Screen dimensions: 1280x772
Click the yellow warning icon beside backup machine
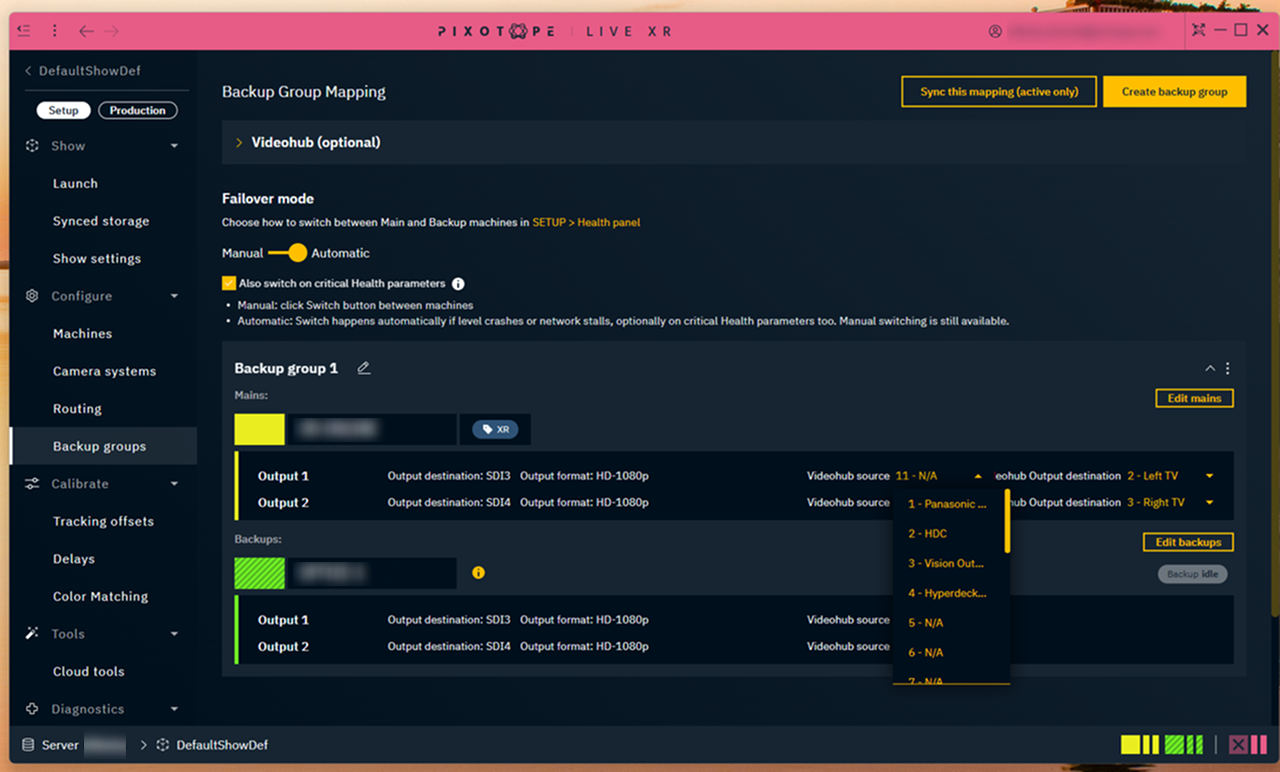pos(478,573)
